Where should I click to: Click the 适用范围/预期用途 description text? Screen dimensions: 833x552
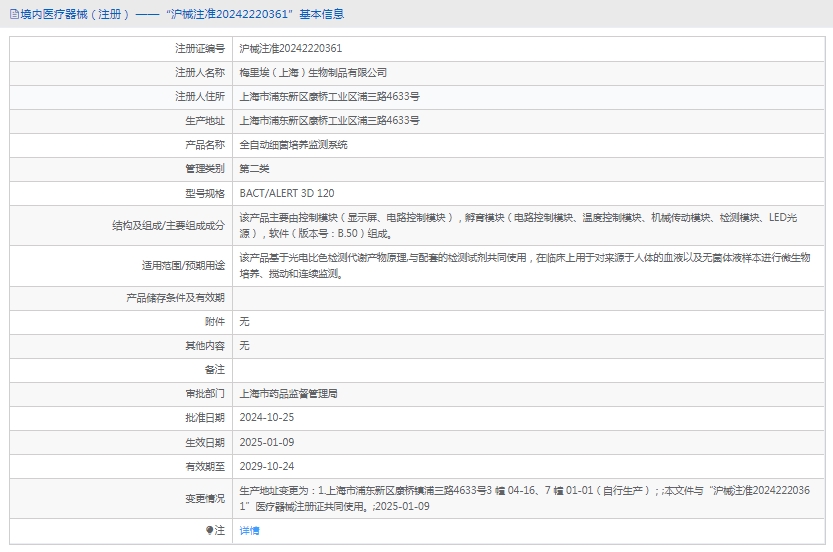coord(520,265)
